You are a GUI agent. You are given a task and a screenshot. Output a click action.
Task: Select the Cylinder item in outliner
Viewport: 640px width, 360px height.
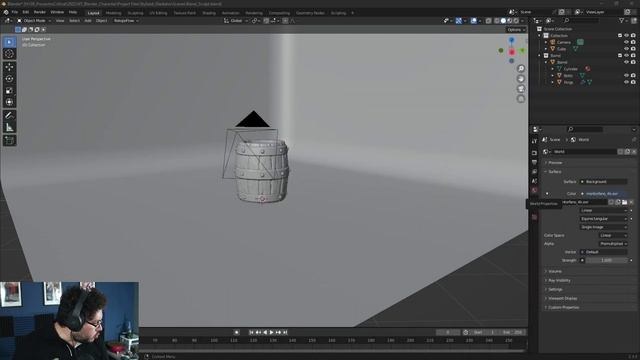click(570, 69)
